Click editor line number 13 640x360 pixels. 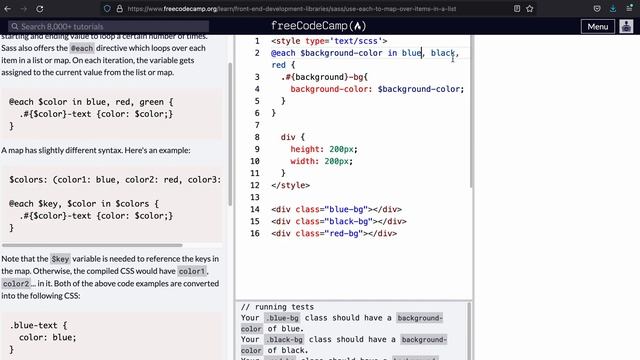coord(255,198)
